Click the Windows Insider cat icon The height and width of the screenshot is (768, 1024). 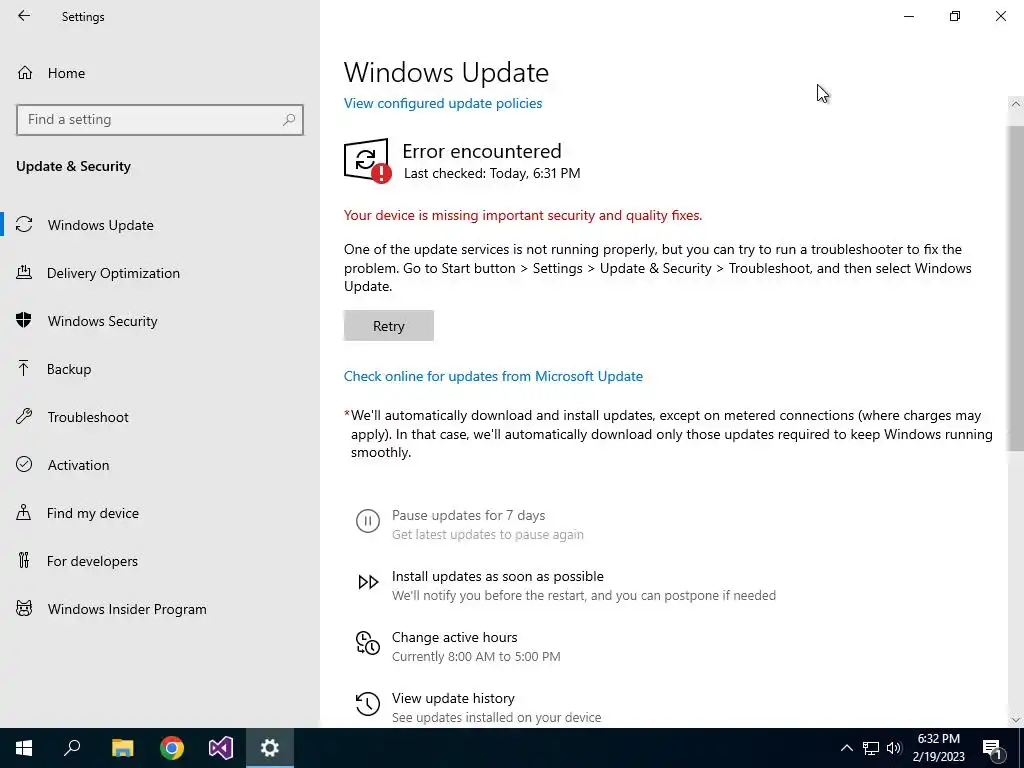pyautogui.click(x=24, y=609)
